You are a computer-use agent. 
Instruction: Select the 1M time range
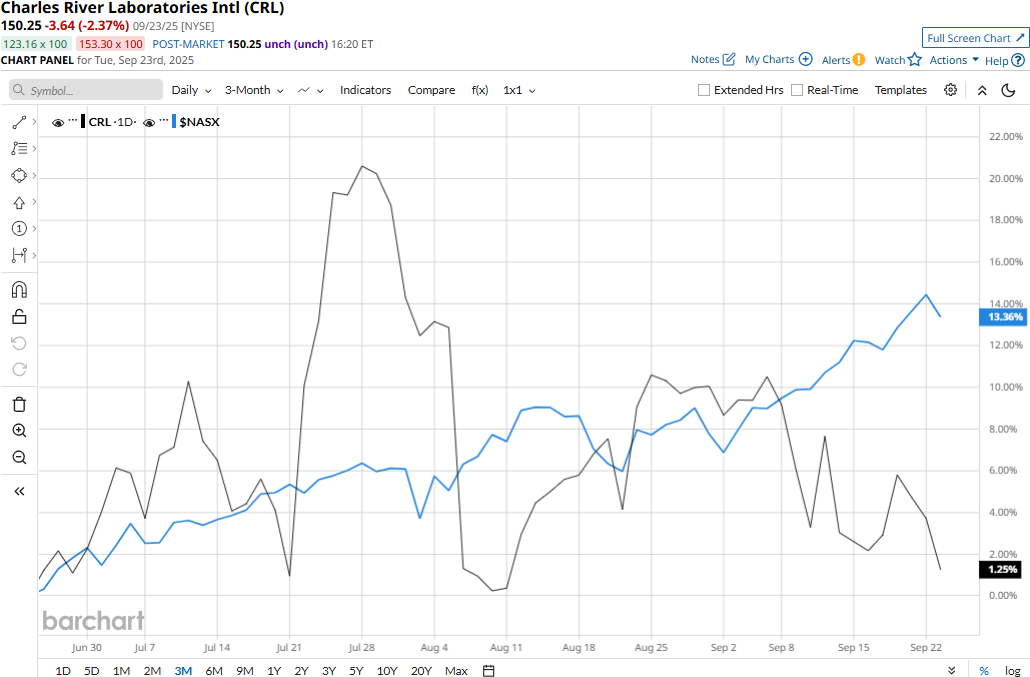[x=121, y=670]
